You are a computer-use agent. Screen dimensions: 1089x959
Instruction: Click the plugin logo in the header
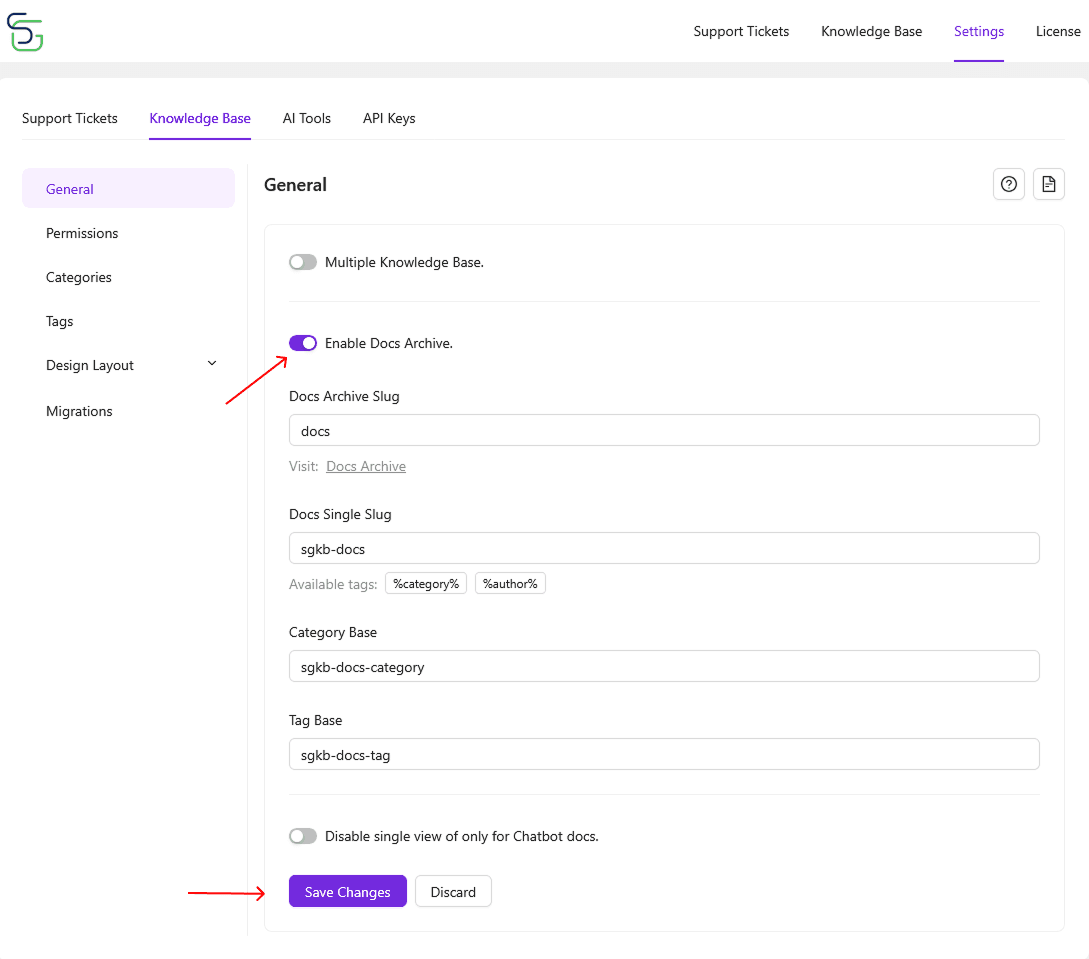pyautogui.click(x=24, y=31)
